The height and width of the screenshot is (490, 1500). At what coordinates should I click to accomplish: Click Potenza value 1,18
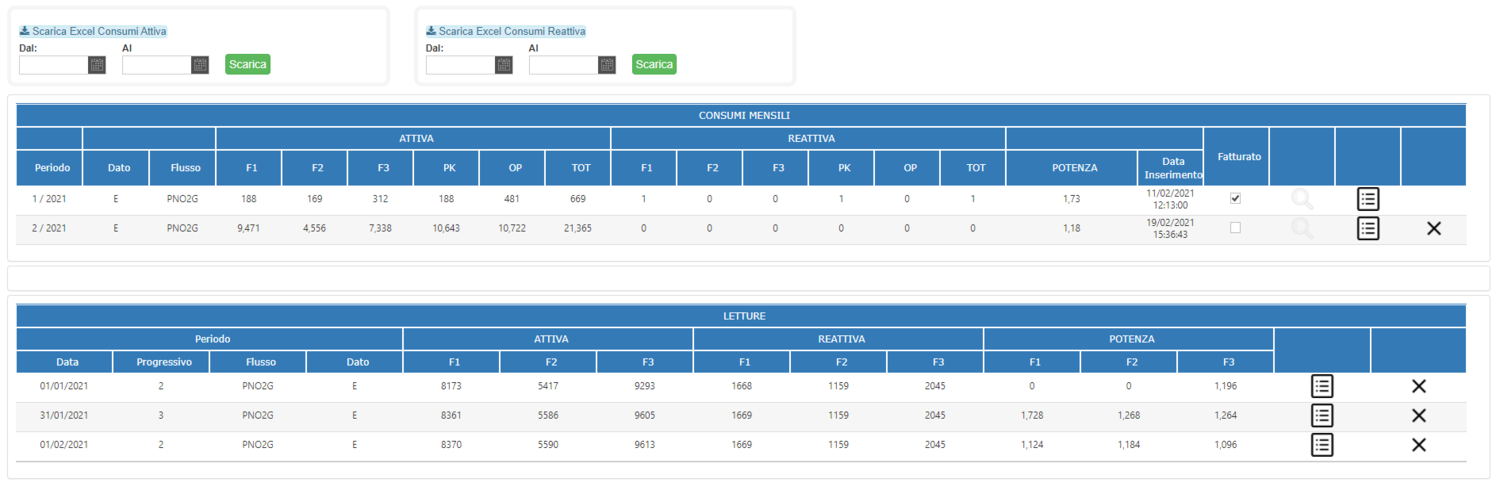tap(1071, 229)
